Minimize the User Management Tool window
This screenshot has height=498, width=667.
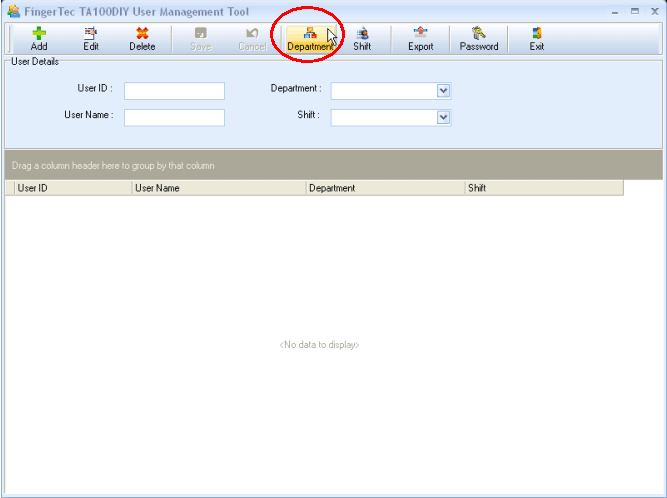(615, 12)
